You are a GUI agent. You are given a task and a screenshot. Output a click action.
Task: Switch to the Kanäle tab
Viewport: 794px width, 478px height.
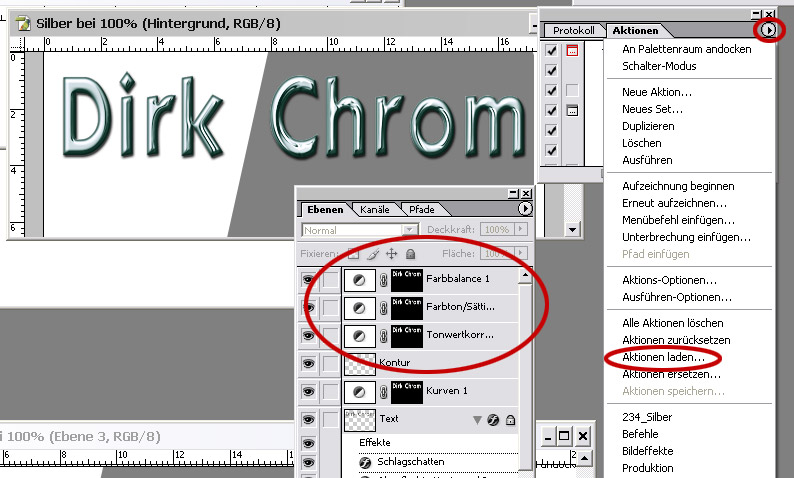pos(375,210)
